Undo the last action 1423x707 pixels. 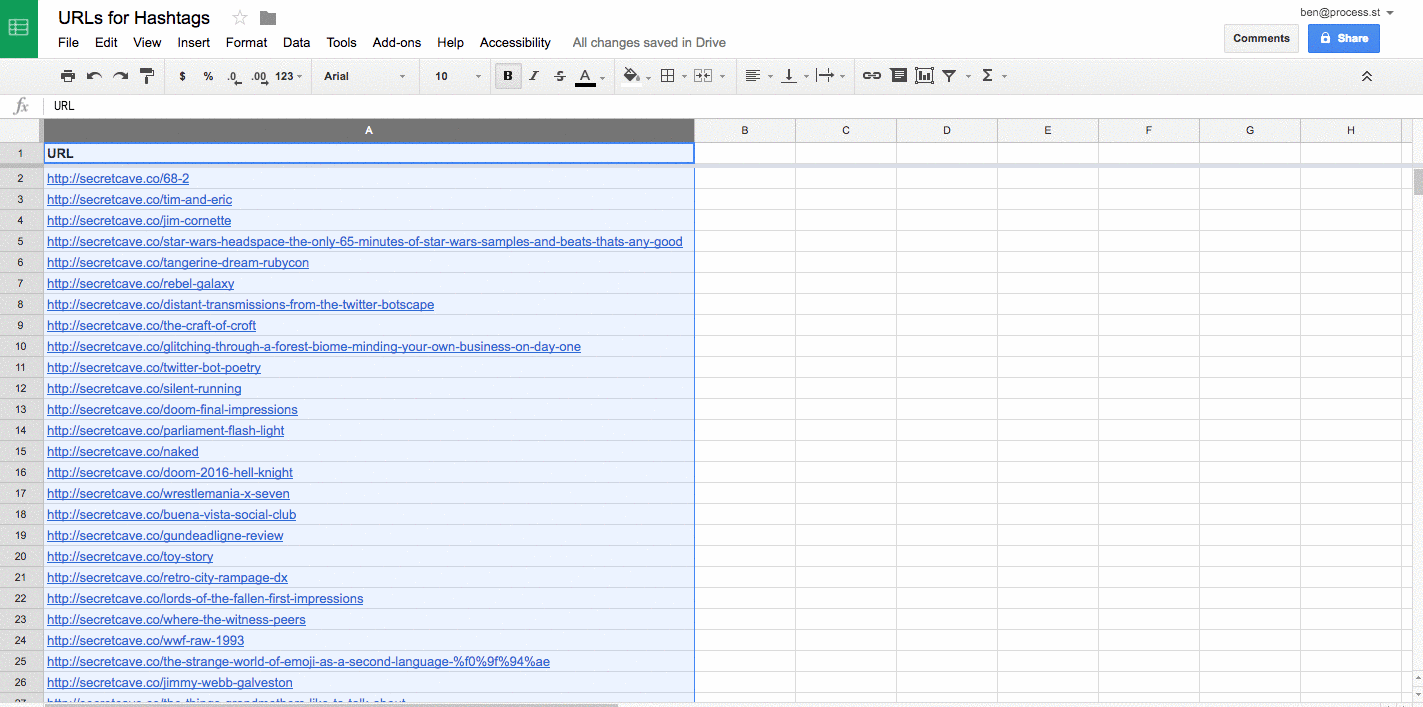pyautogui.click(x=94, y=76)
